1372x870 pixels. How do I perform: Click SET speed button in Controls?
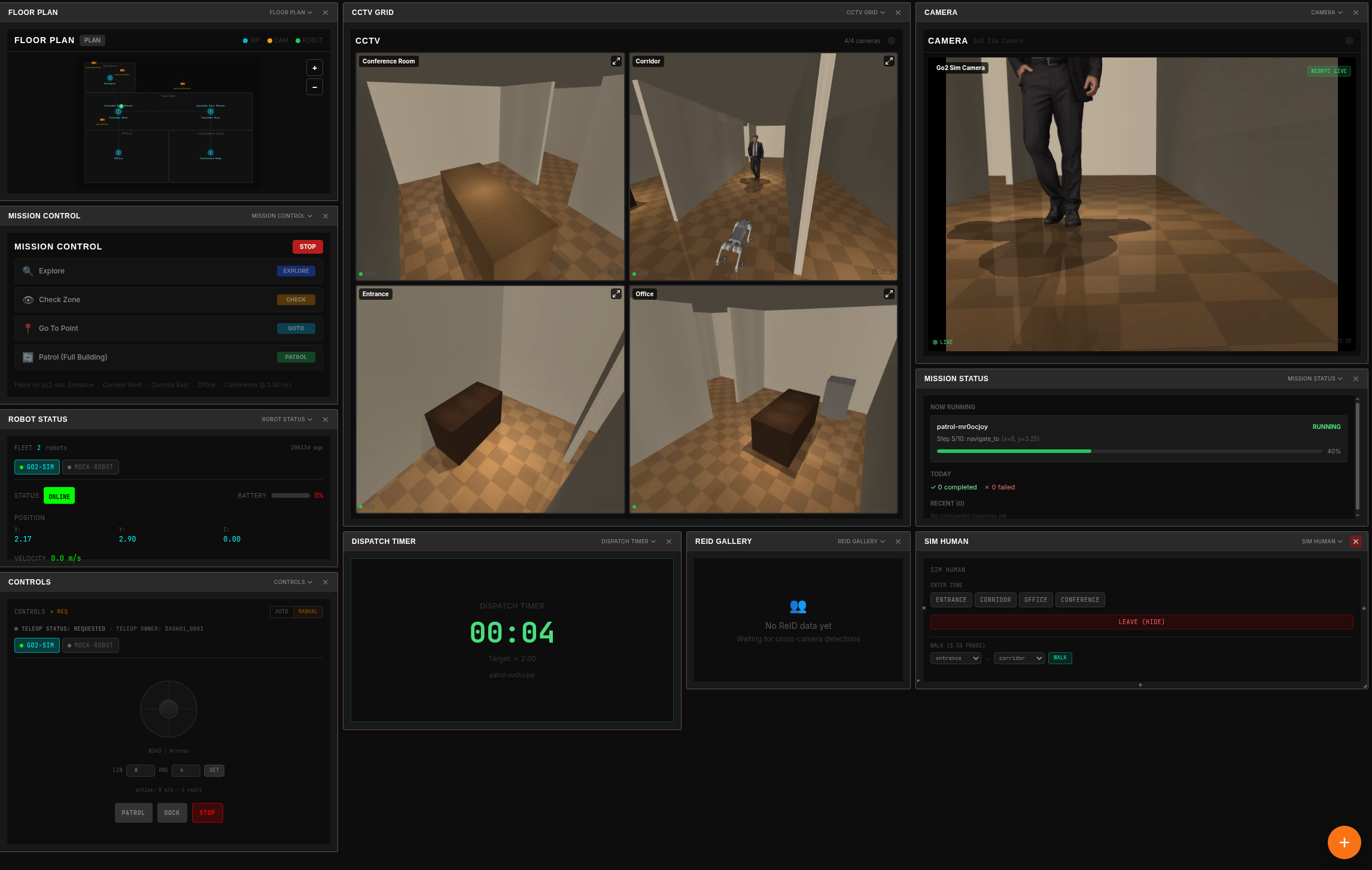tap(214, 771)
